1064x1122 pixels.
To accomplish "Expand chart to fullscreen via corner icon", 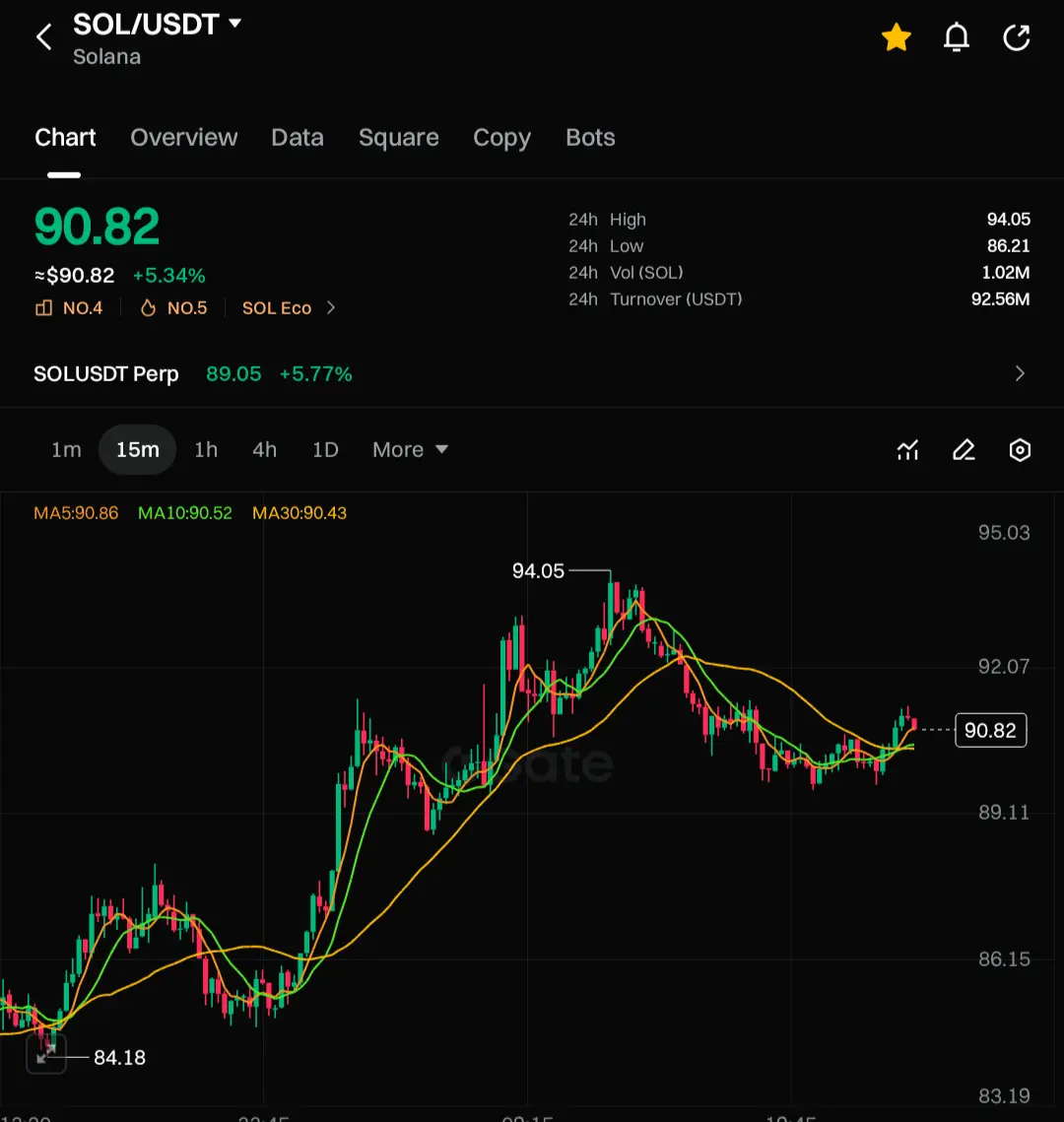I will (46, 1053).
